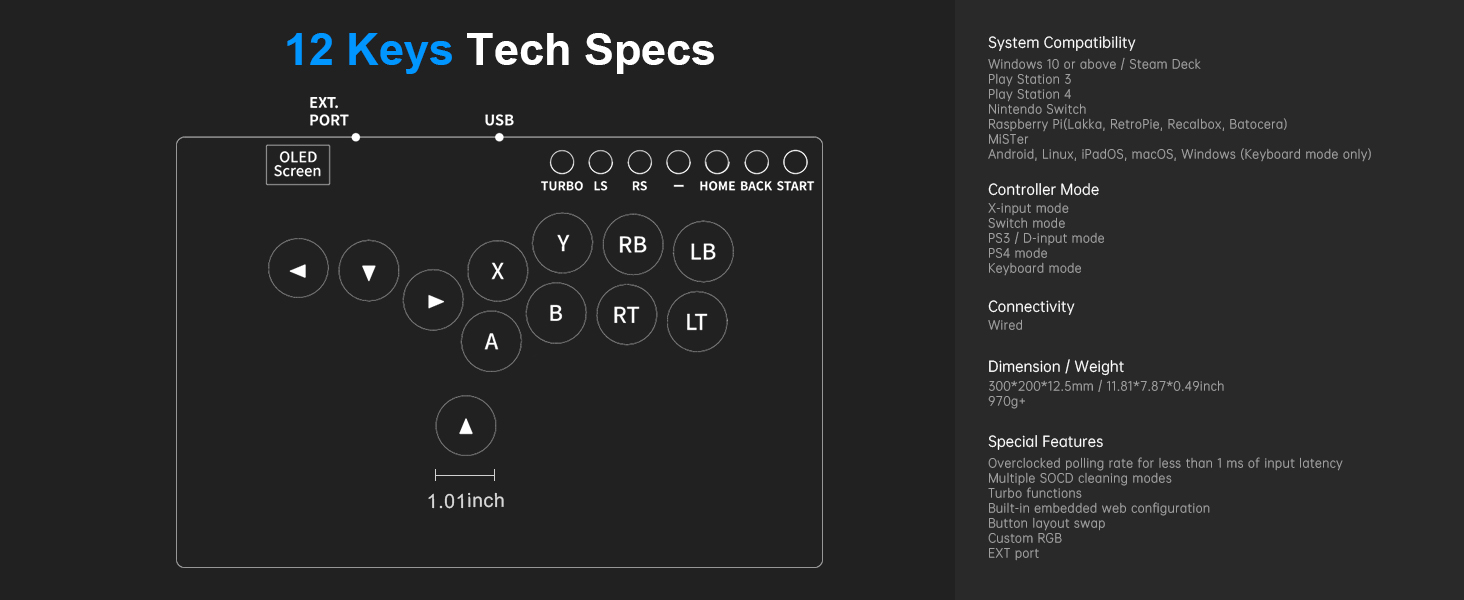Click the small HOME button
Screen dimensions: 1464x600
click(x=717, y=162)
